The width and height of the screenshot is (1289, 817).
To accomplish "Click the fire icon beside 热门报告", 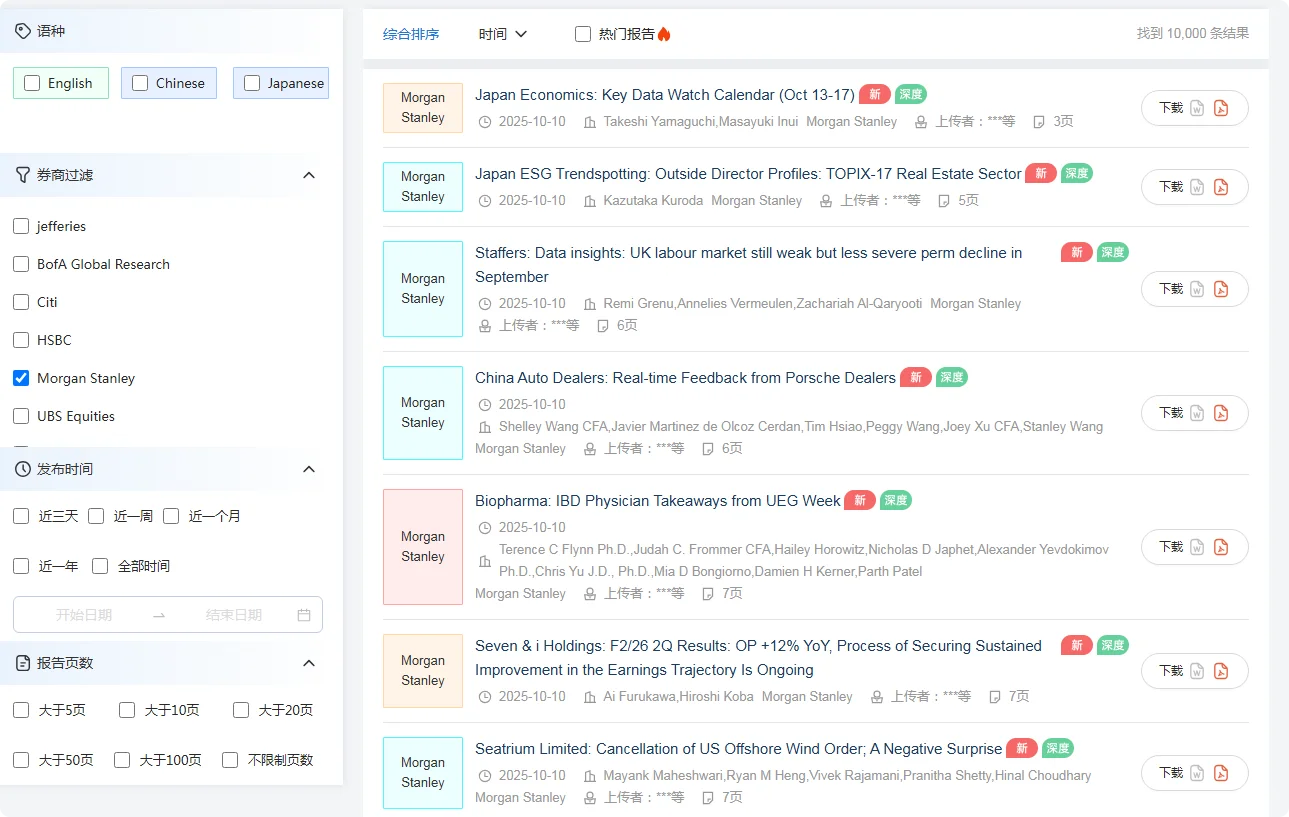I will pyautogui.click(x=664, y=34).
